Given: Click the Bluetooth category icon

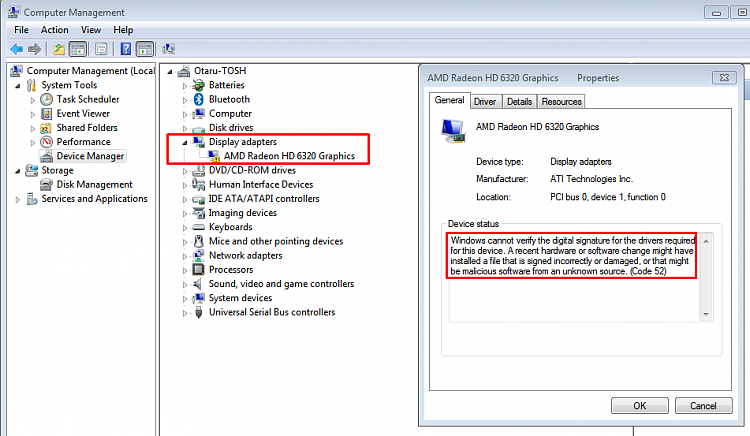Looking at the screenshot, I should click(x=199, y=99).
